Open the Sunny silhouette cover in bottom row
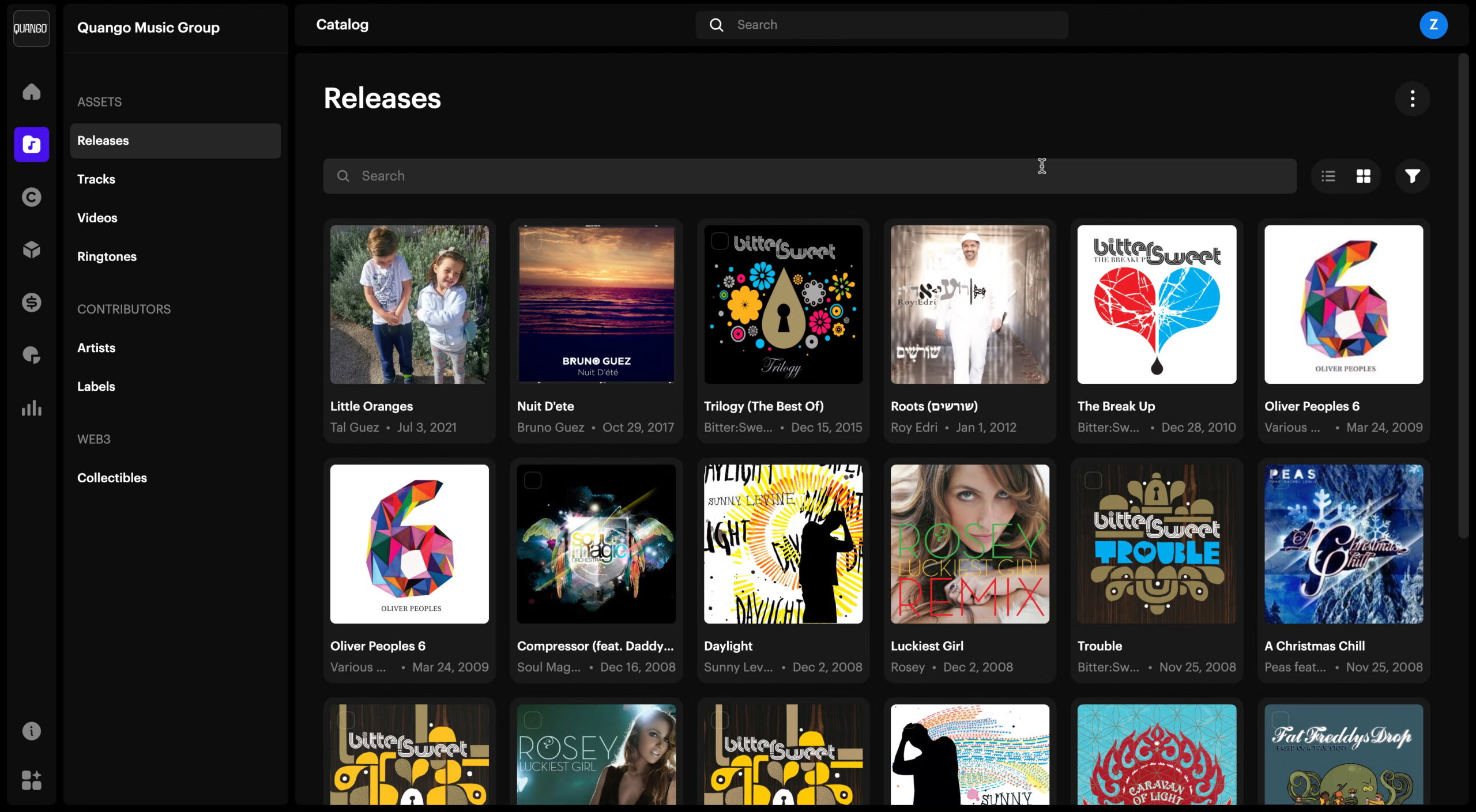Image resolution: width=1476 pixels, height=812 pixels. coord(970,755)
